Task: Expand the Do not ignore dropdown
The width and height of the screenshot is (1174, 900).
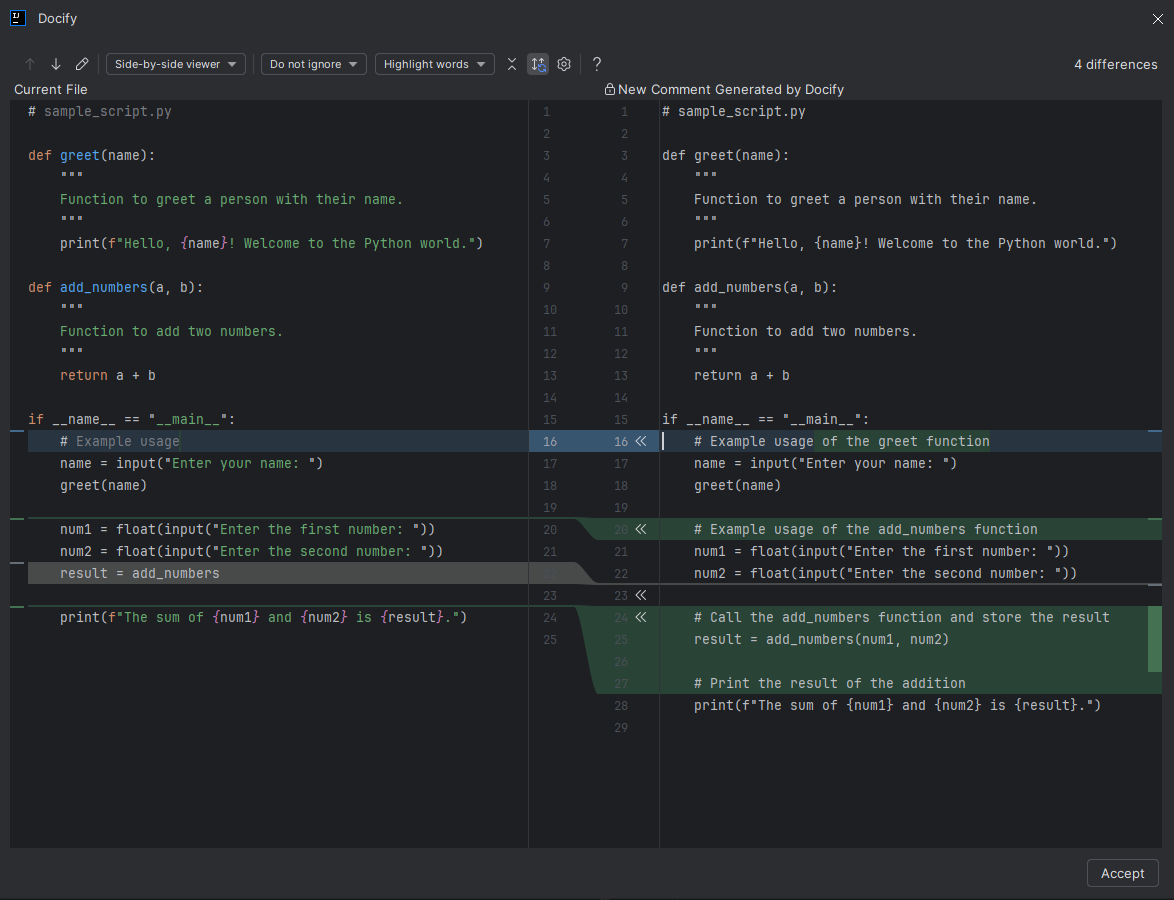Action: click(314, 64)
